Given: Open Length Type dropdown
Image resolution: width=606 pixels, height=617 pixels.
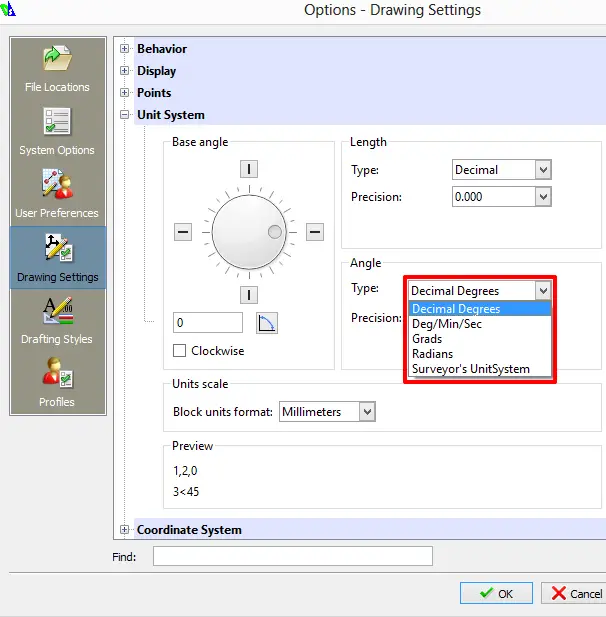Looking at the screenshot, I should coord(502,170).
